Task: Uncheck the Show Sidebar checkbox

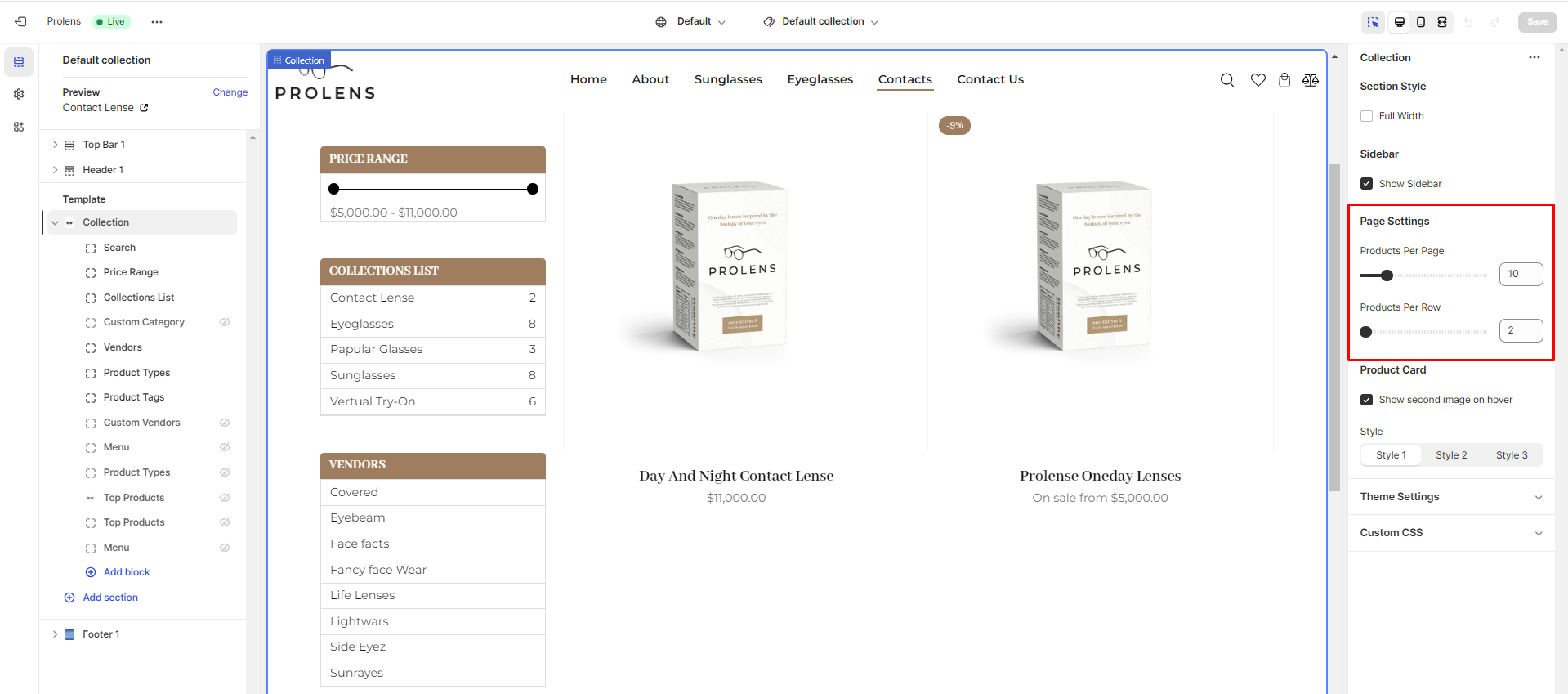Action: 1366,184
